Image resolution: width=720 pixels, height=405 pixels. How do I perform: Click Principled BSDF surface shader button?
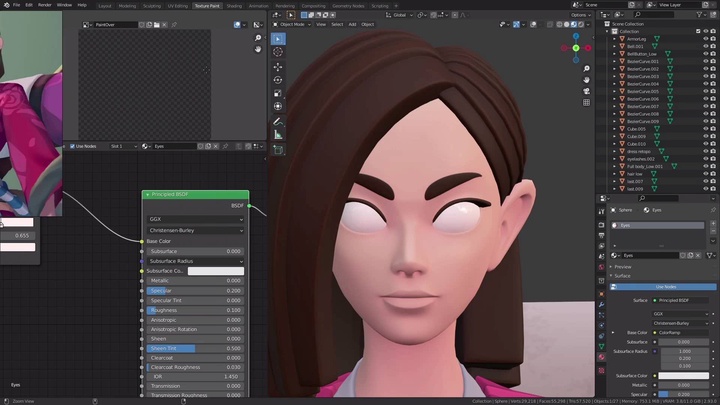681,300
